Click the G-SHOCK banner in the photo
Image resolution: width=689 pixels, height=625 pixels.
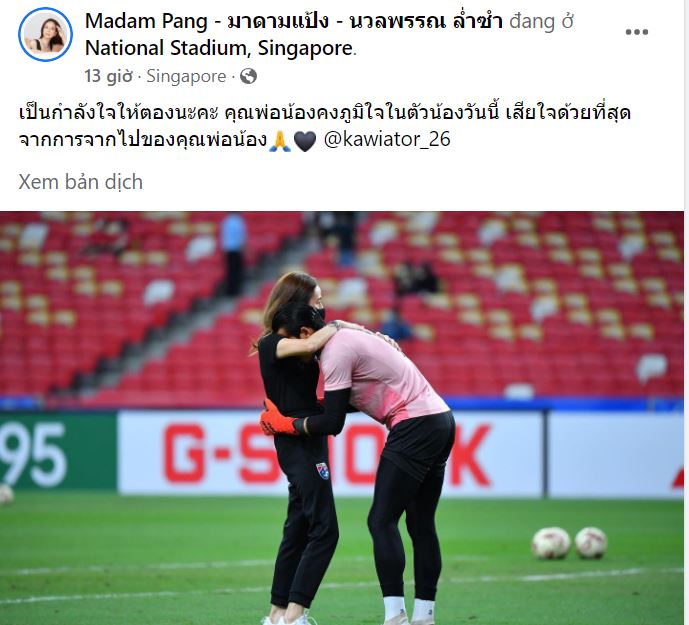coord(330,454)
